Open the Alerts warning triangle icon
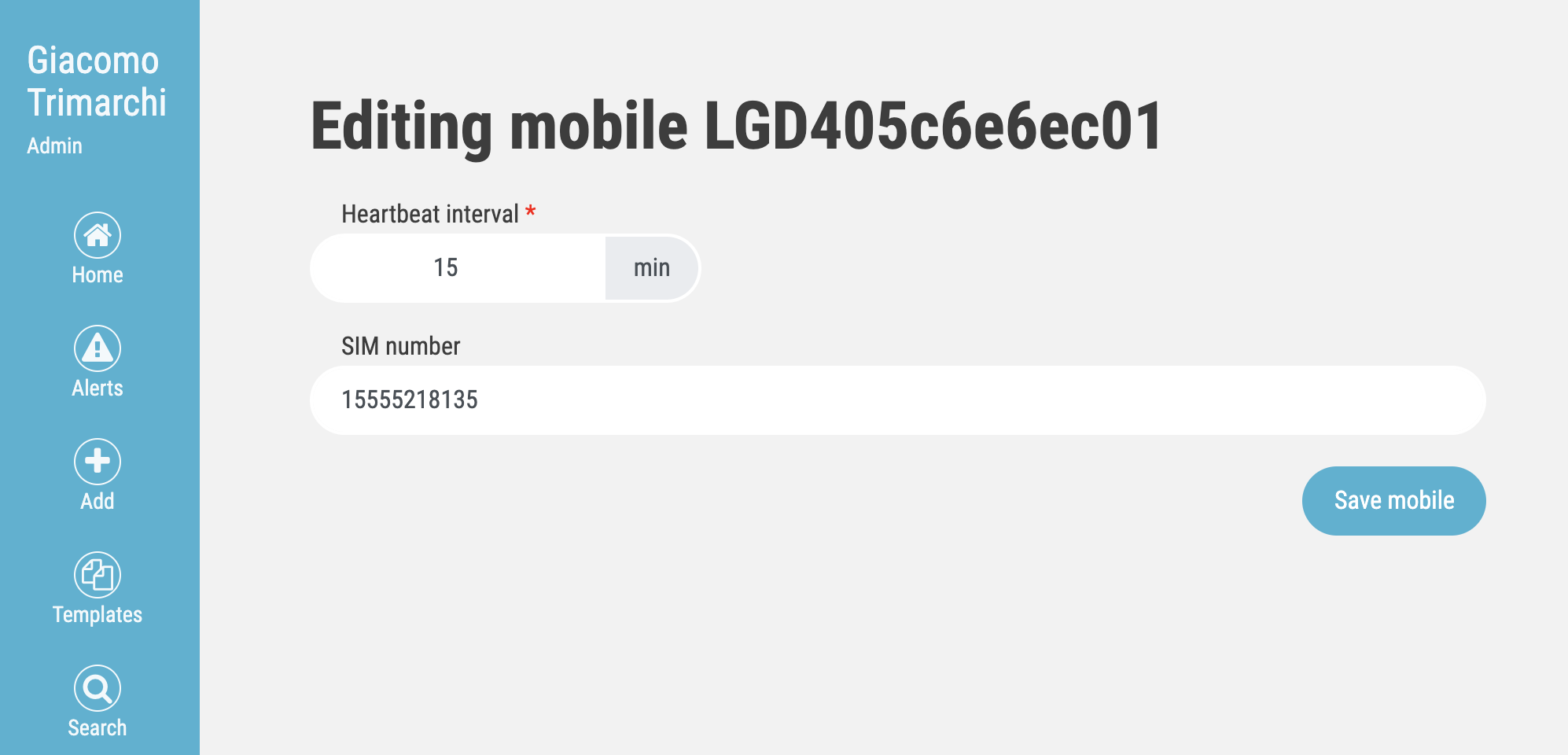 coord(98,348)
